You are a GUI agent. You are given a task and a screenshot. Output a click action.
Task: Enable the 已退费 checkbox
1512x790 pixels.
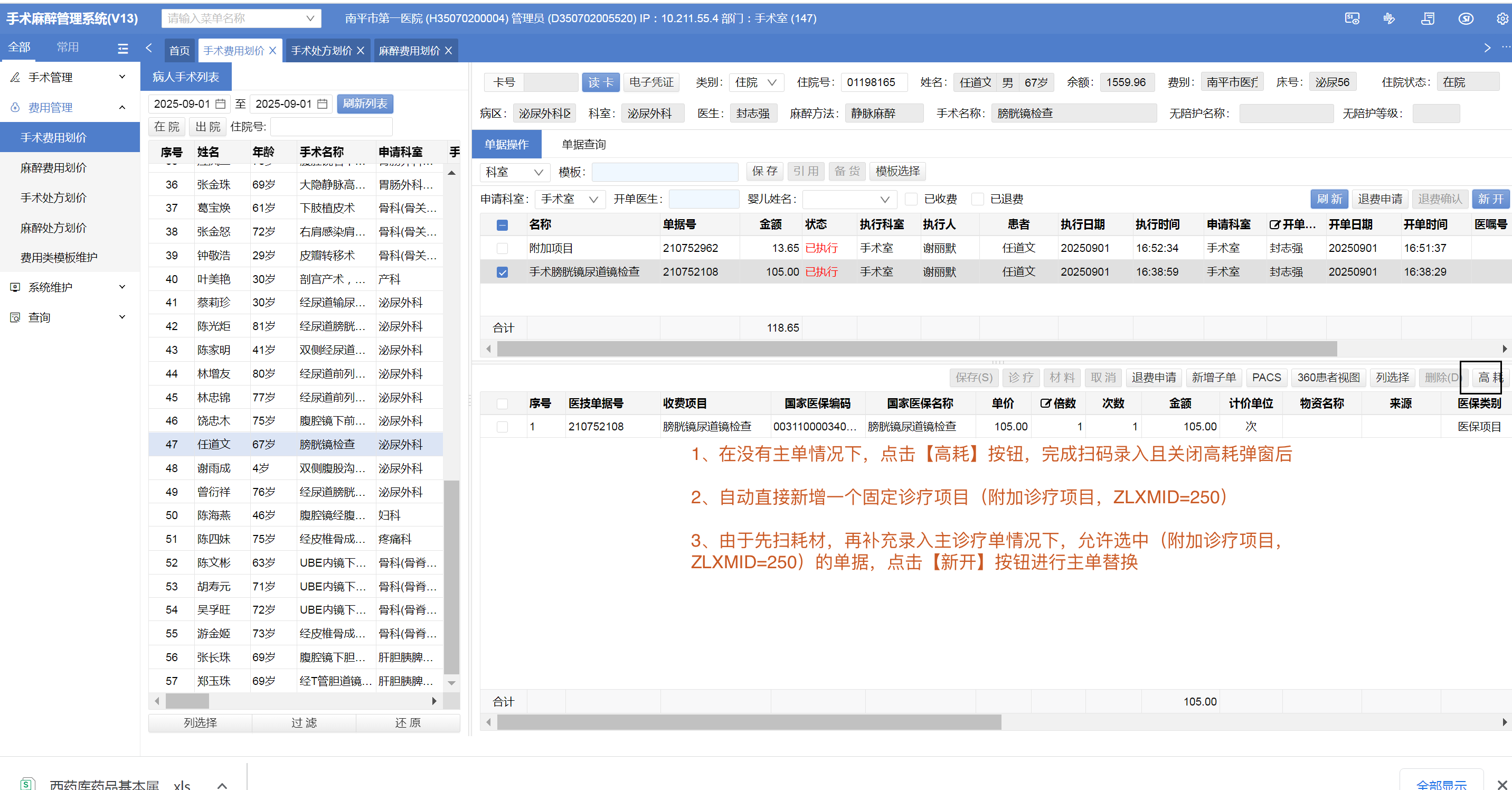[x=977, y=200]
